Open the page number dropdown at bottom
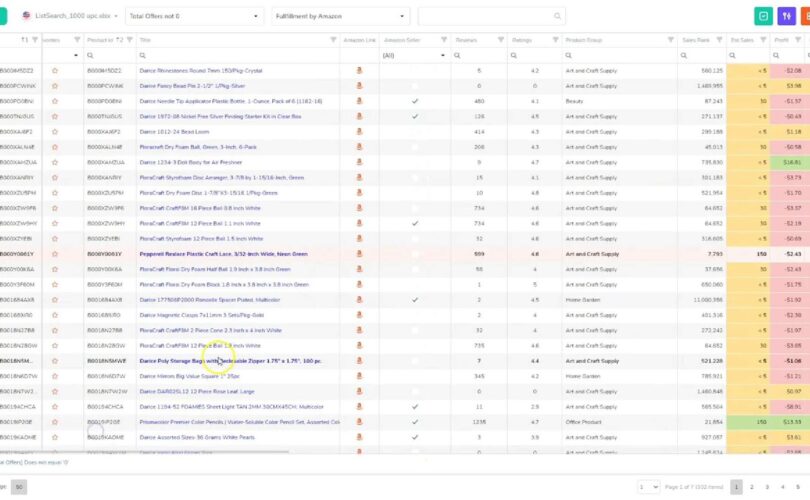Image resolution: width=810 pixels, height=500 pixels. [x=648, y=487]
